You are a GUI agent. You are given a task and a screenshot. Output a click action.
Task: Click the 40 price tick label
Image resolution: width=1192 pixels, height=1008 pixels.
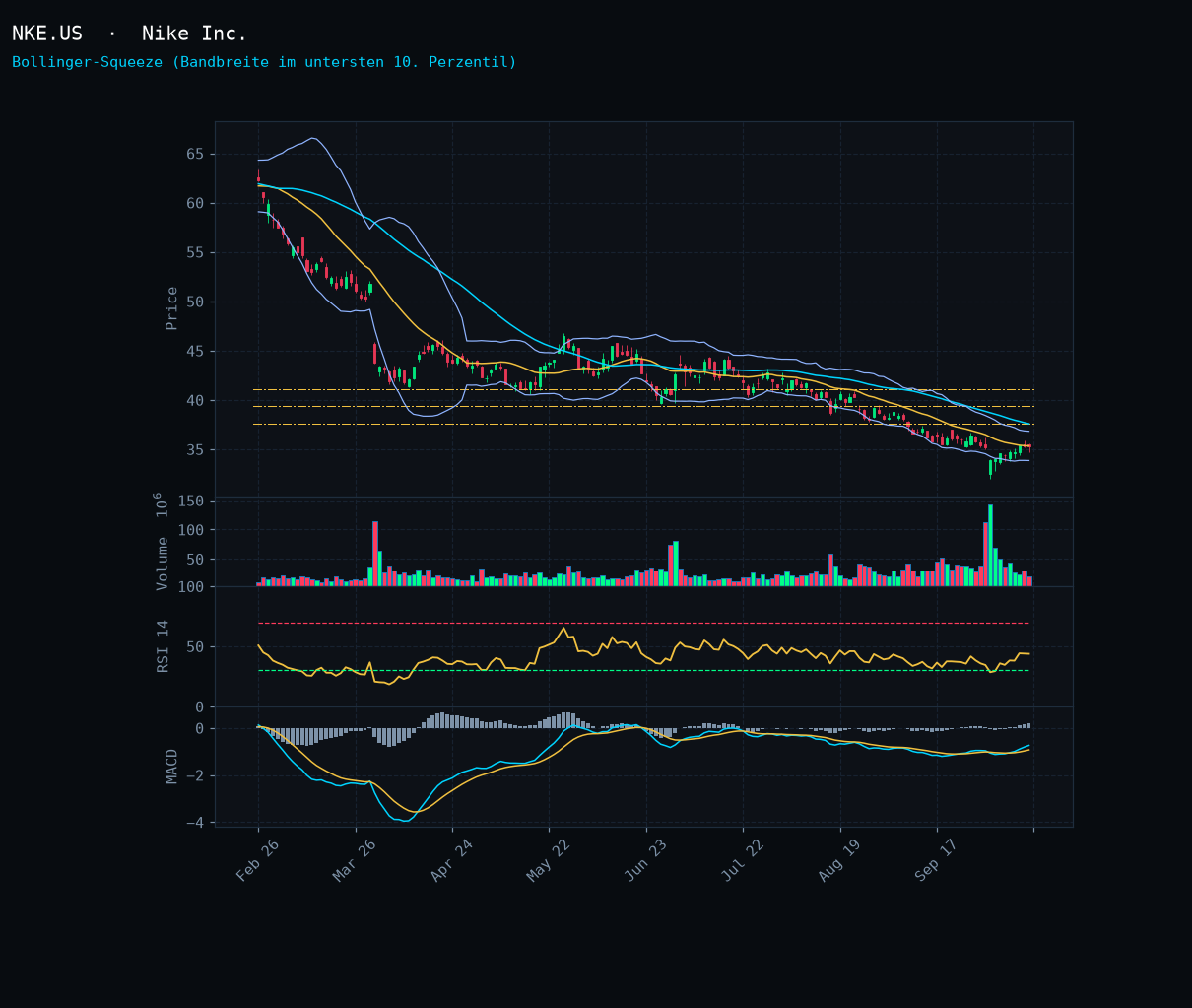coord(194,400)
